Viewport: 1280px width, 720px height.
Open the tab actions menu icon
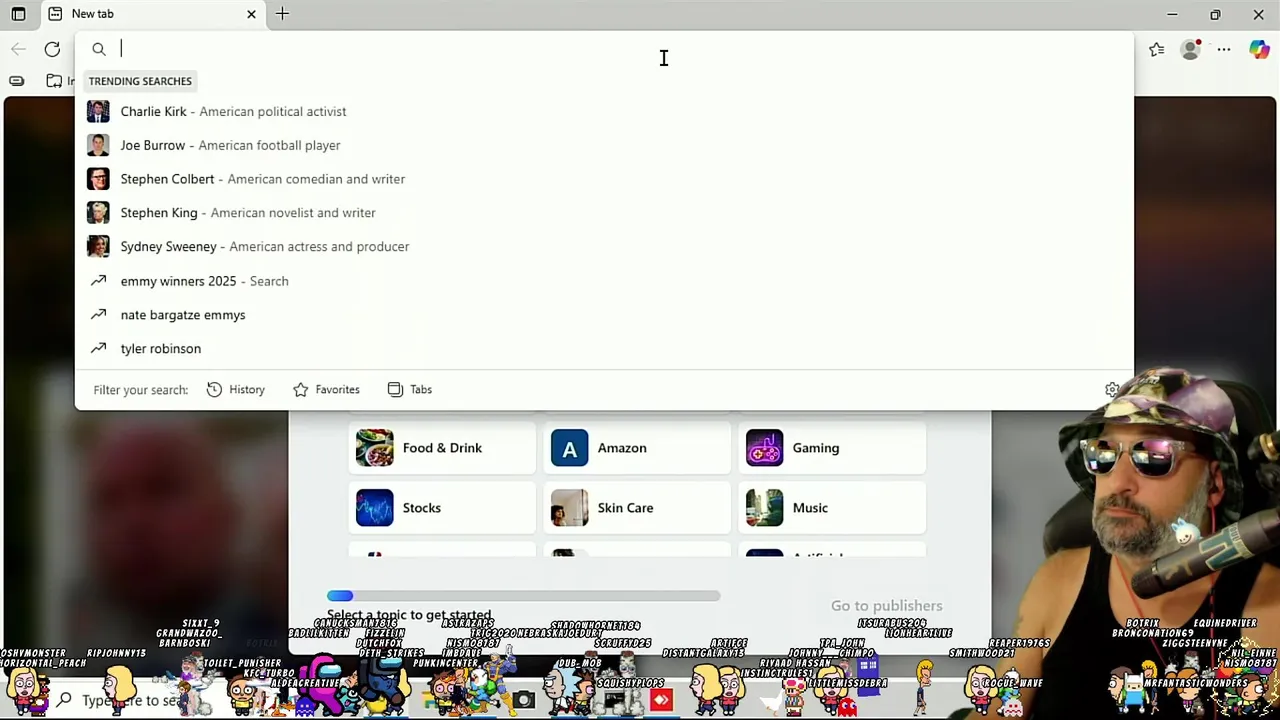(x=18, y=14)
